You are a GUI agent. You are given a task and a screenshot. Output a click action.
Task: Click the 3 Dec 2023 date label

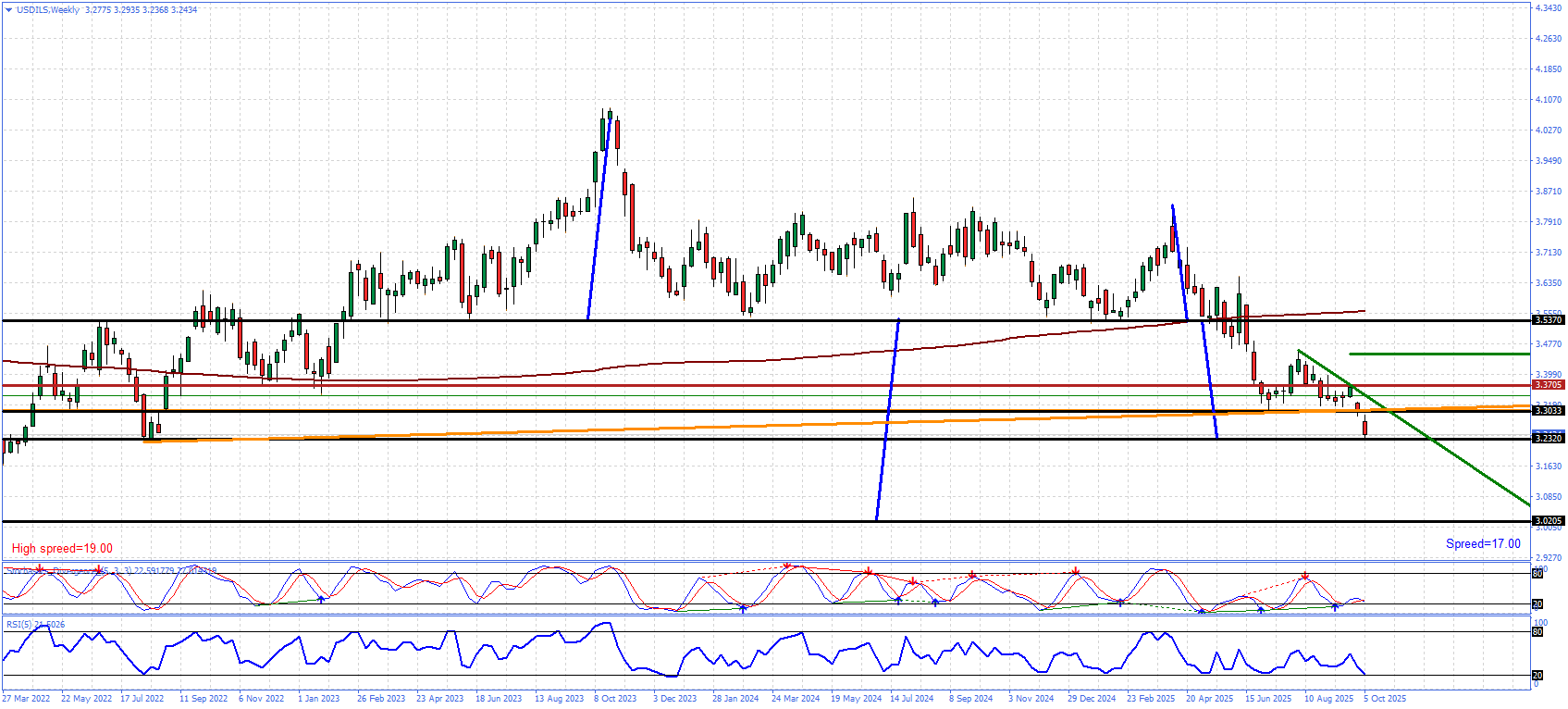click(675, 699)
